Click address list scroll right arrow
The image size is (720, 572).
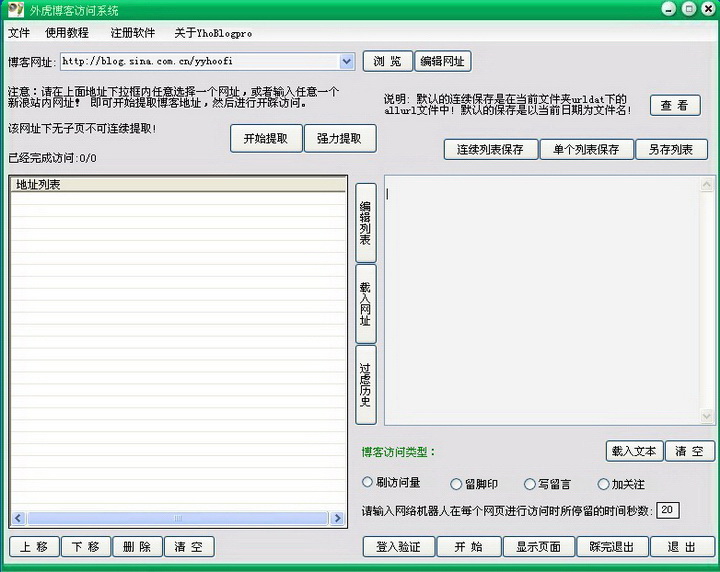pos(338,518)
